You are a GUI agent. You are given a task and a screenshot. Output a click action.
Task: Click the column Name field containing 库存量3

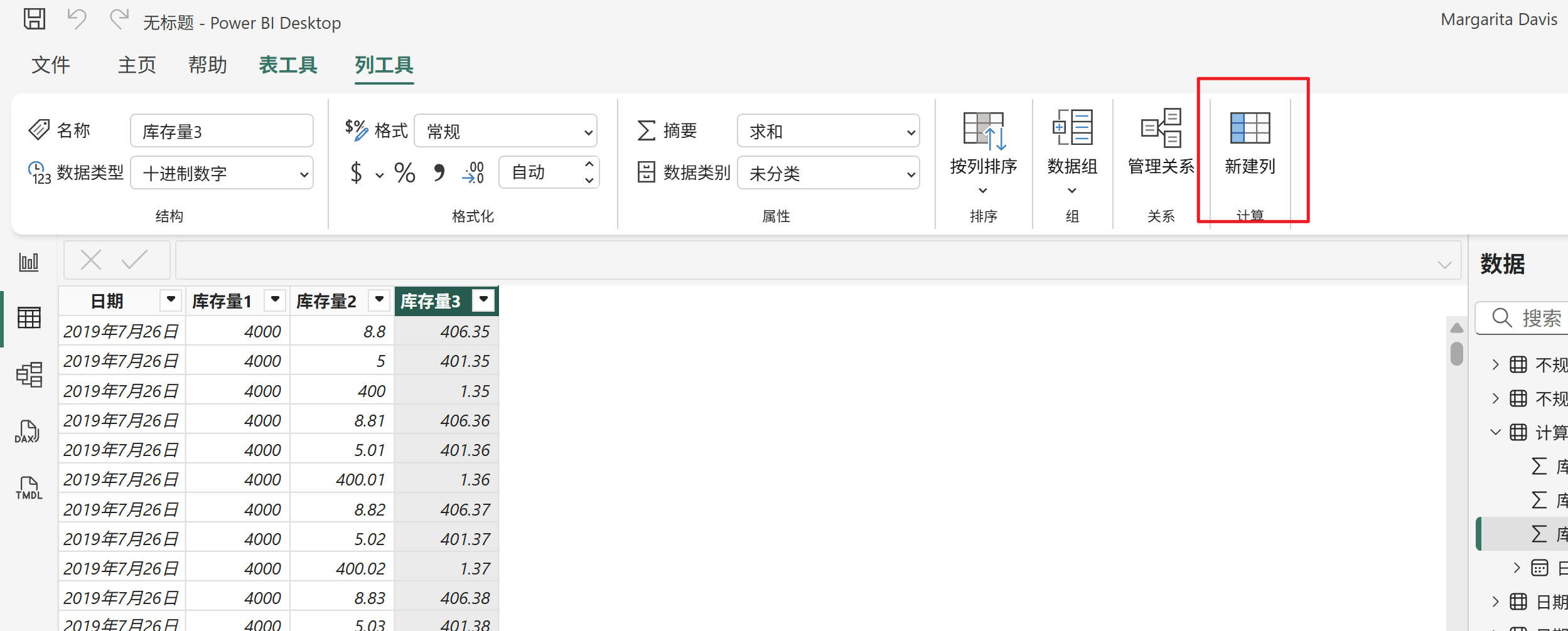(x=222, y=131)
